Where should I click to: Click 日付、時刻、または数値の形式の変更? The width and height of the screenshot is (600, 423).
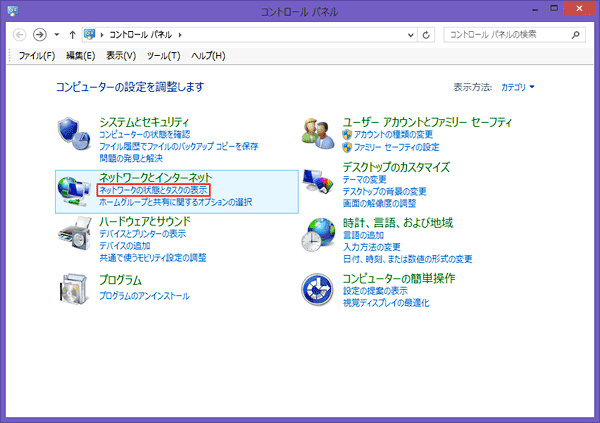pyautogui.click(x=407, y=259)
